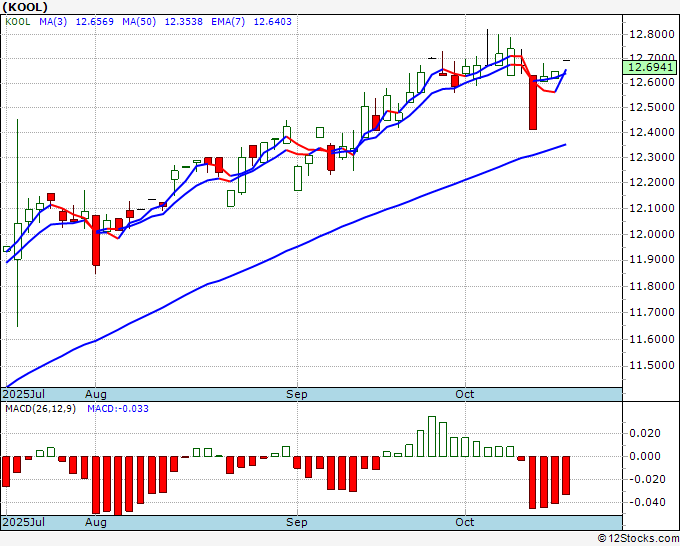This screenshot has height=546, width=680.
Task: Select the 12.4000 price axis label
Action: pos(652,132)
